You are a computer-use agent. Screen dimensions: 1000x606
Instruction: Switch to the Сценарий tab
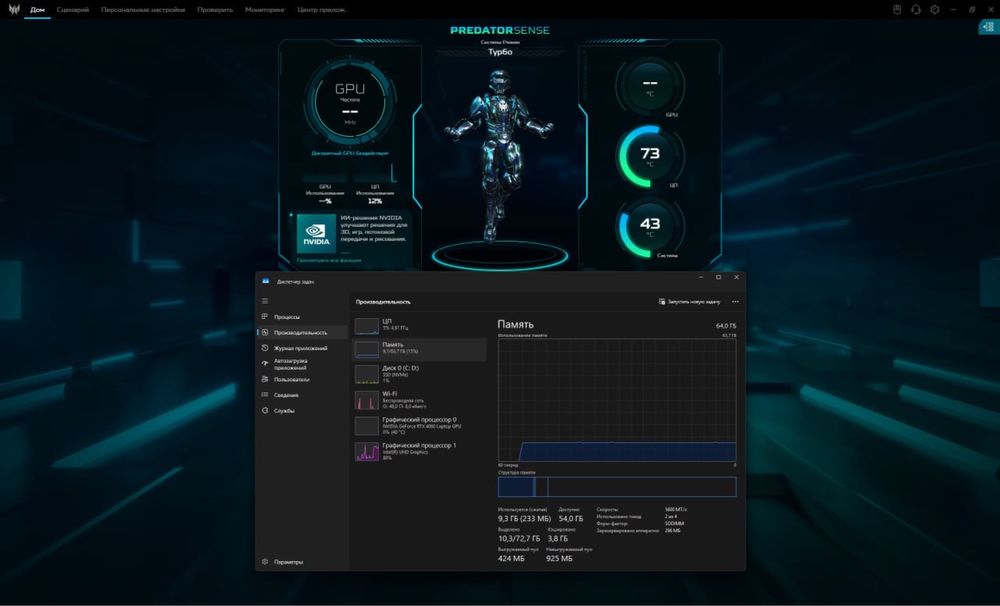coord(73,10)
